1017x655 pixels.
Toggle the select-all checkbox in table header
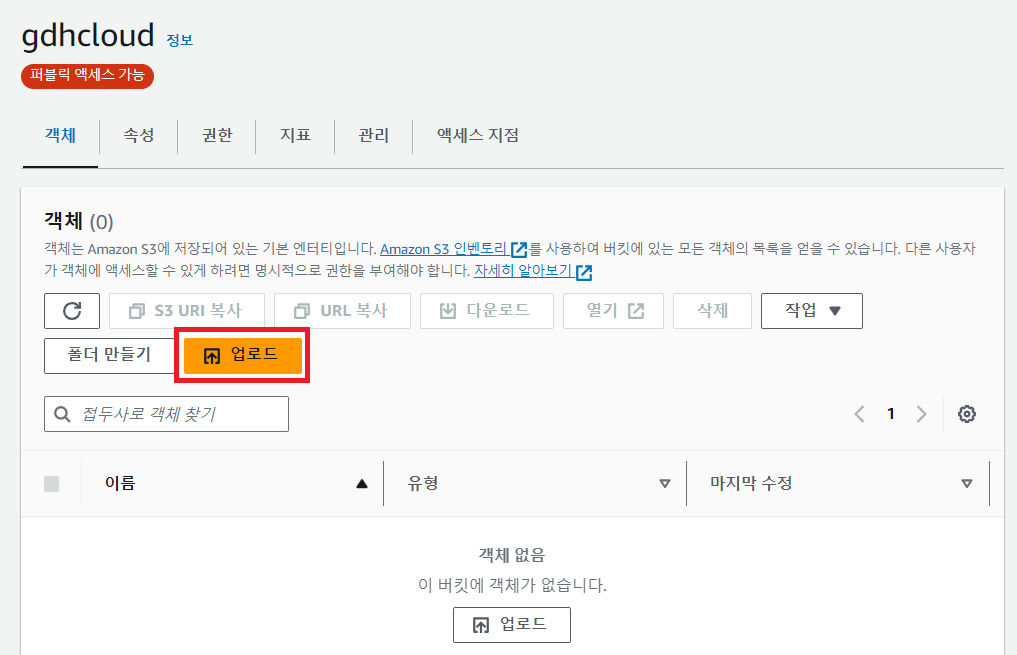pos(51,483)
